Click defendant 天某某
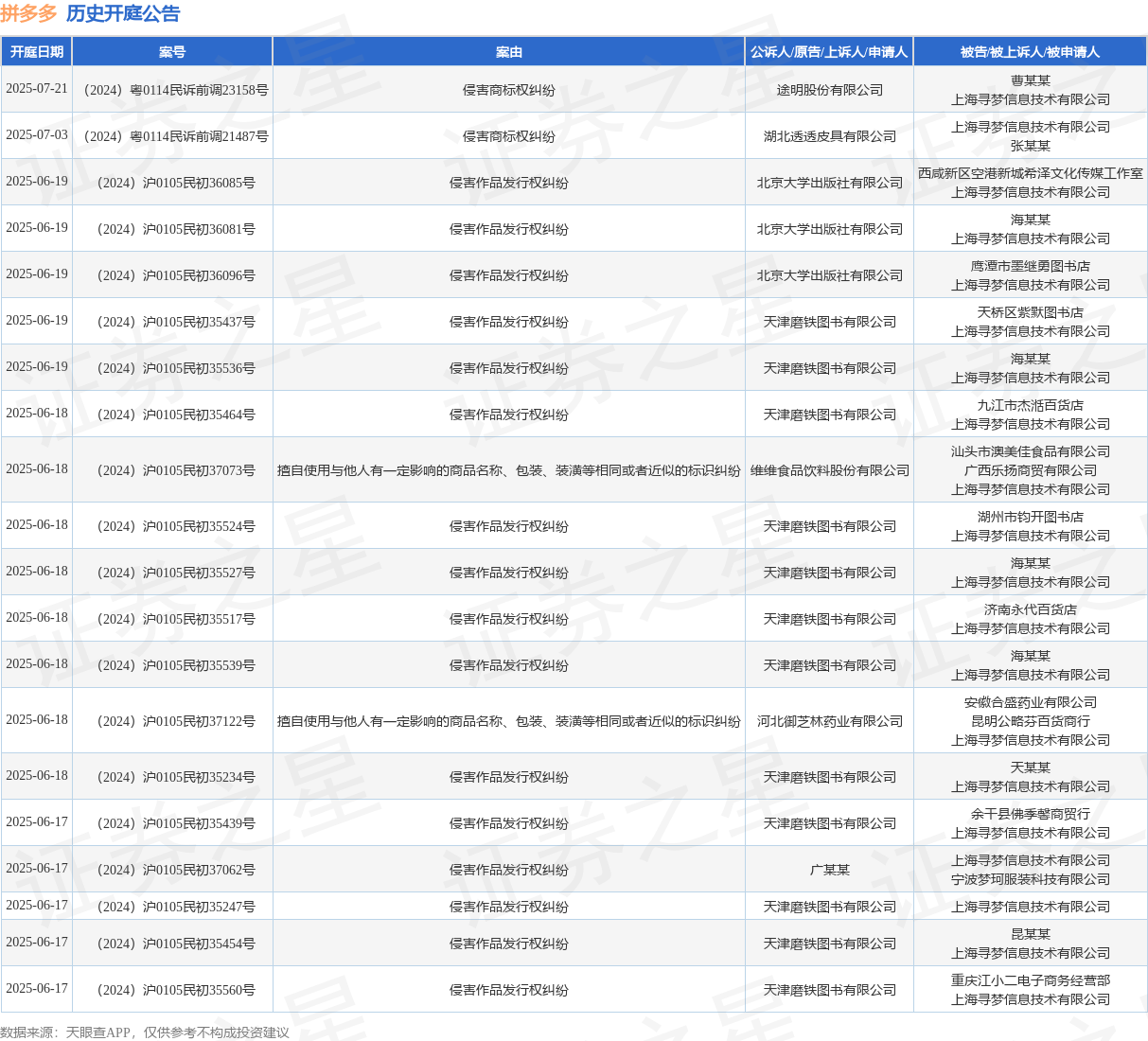The width and height of the screenshot is (1148, 1041). (x=1031, y=768)
